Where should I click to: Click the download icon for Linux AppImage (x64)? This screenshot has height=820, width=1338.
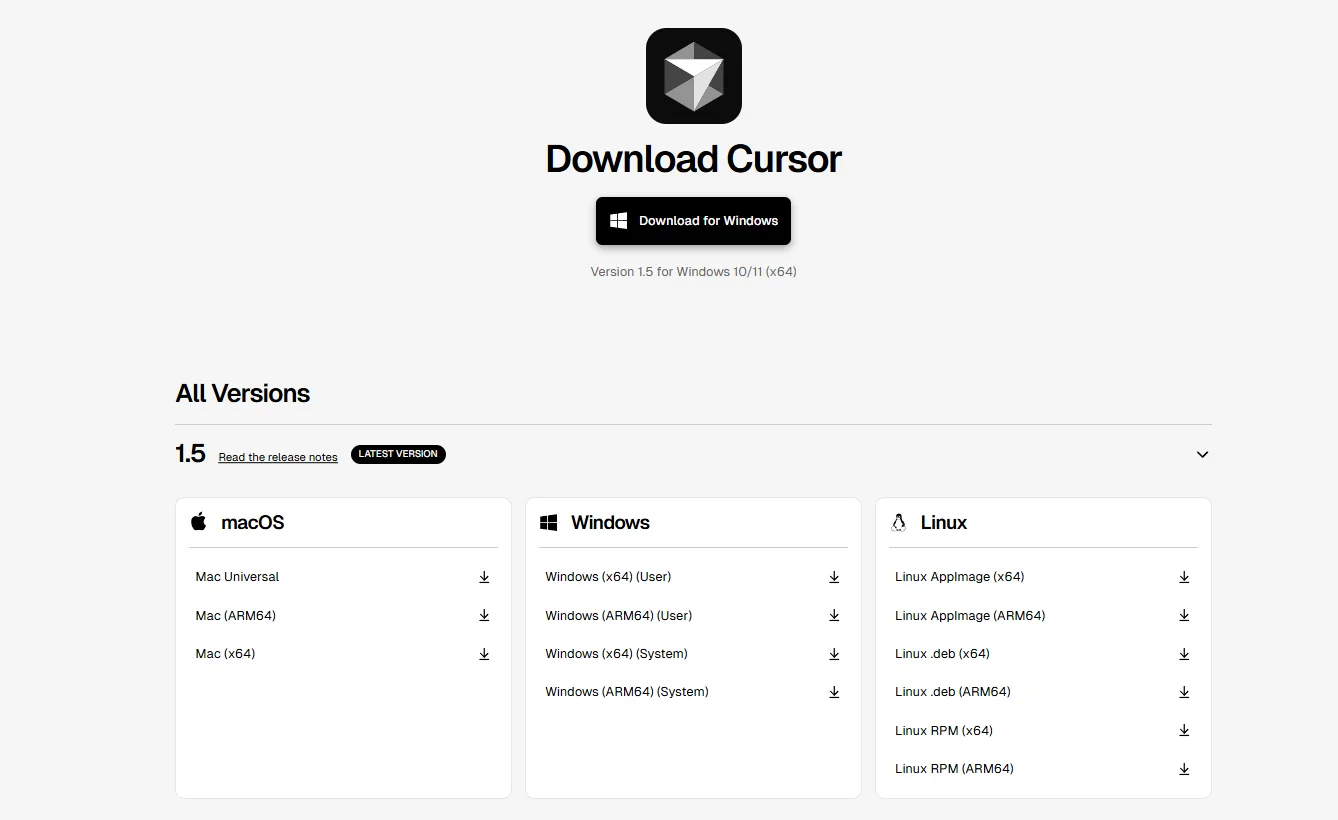tap(1184, 577)
